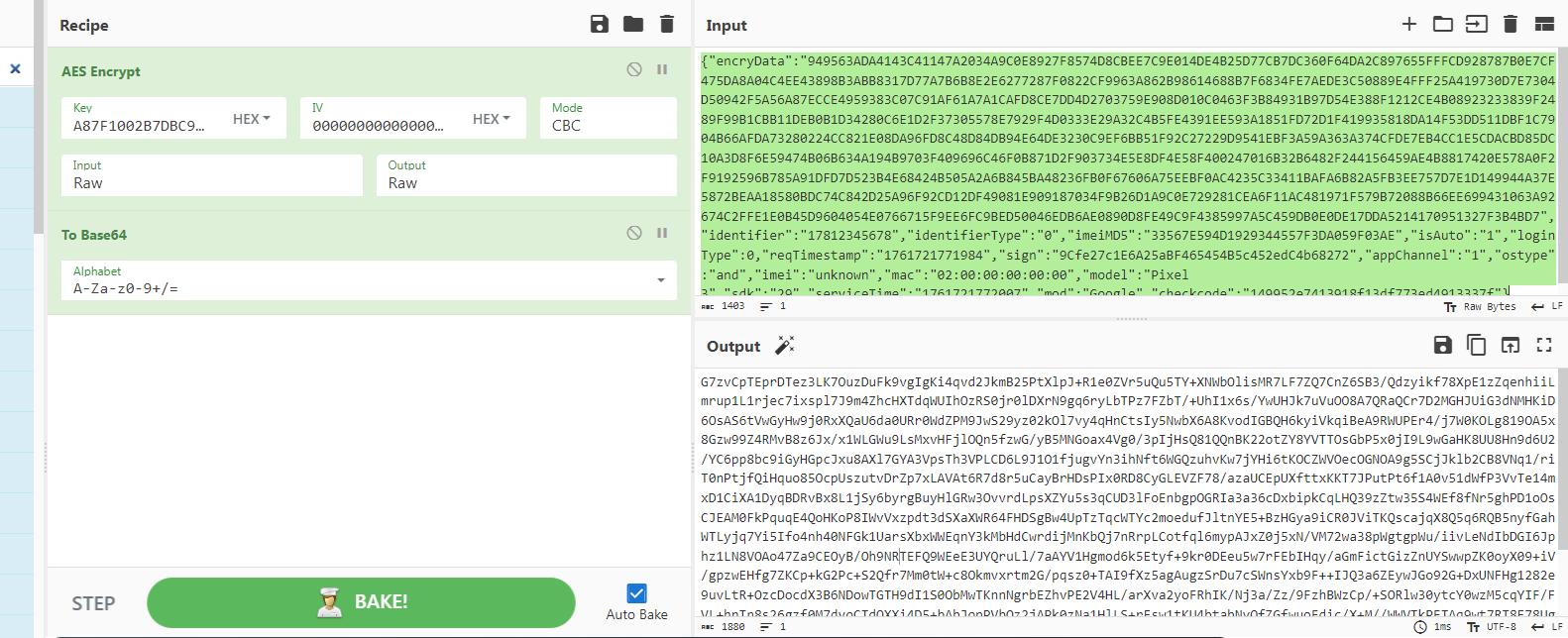Click inside the Output text area
This screenshot has width=1568, height=638.
click(1126, 492)
